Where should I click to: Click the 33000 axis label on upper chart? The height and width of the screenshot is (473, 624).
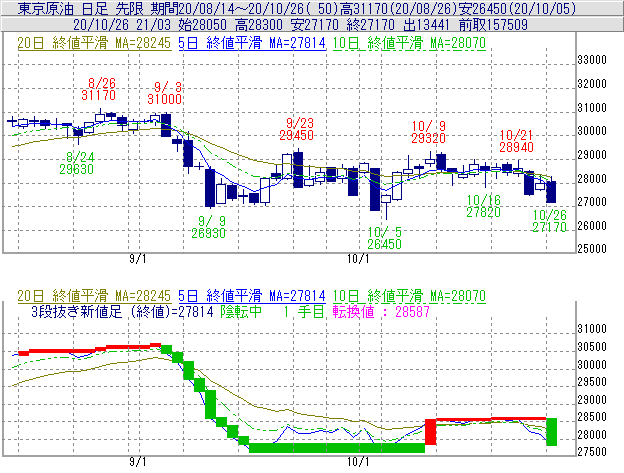click(592, 60)
